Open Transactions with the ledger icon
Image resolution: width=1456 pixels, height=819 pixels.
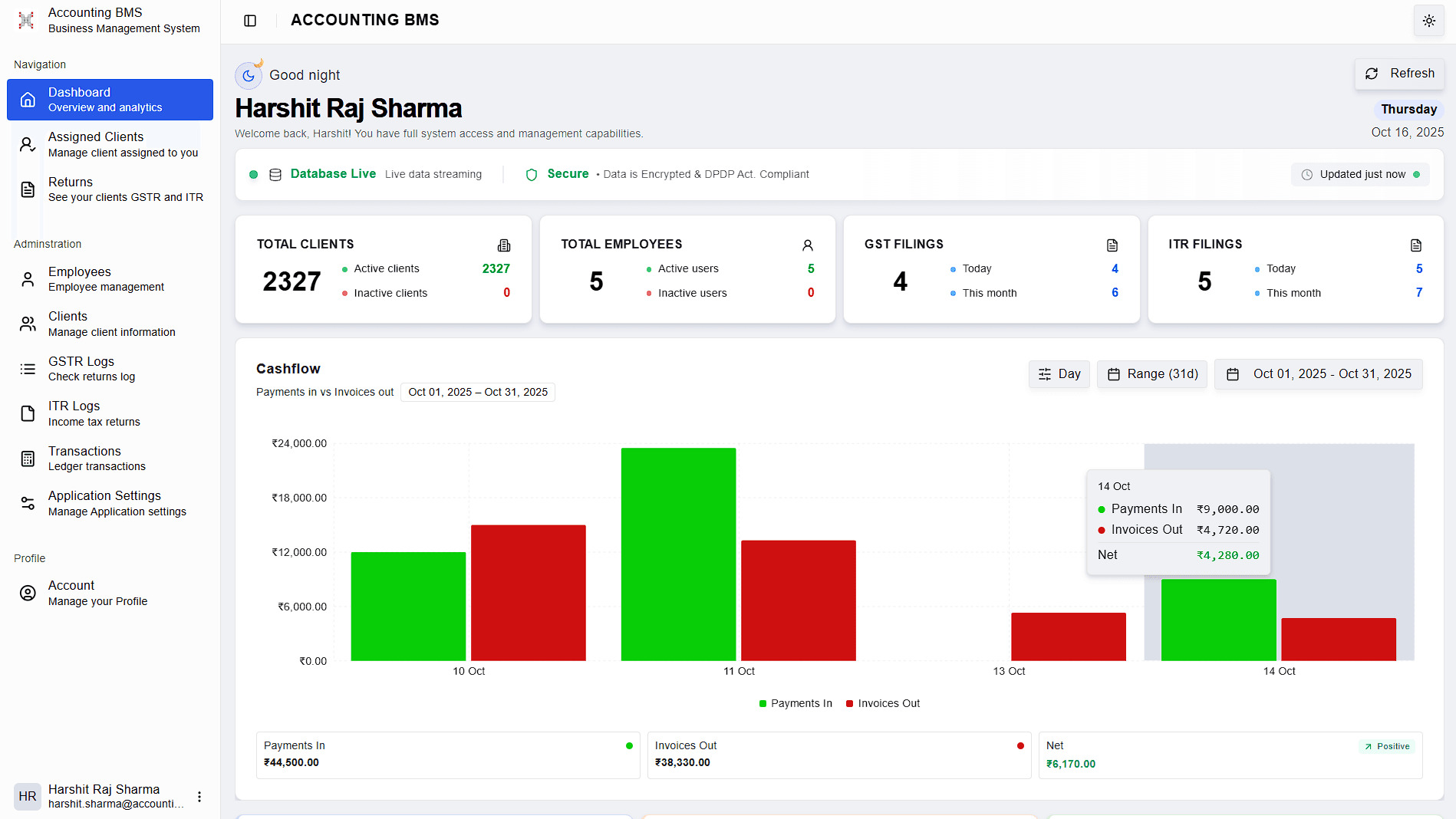tap(28, 458)
